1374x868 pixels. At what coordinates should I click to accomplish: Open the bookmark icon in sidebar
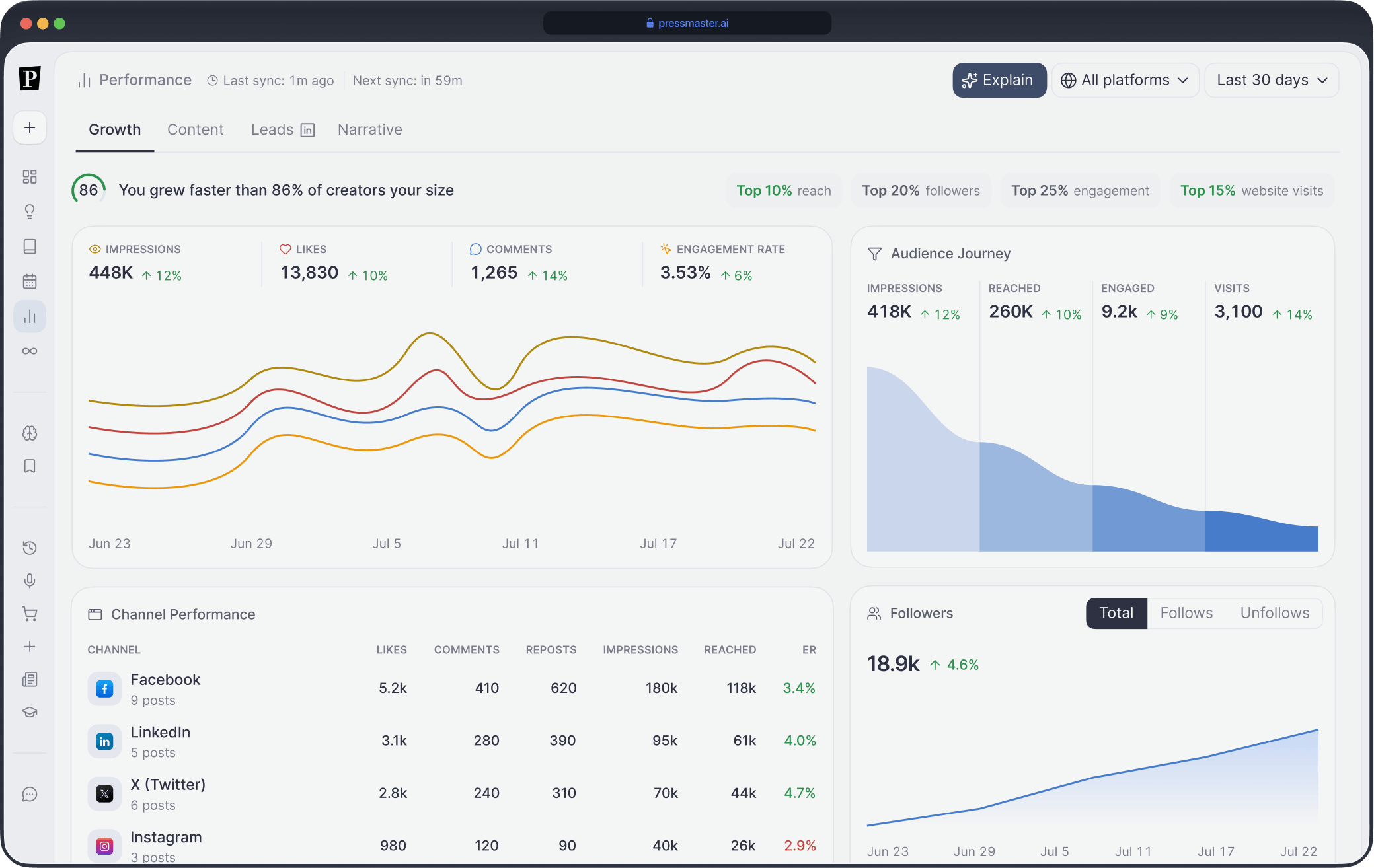[x=30, y=466]
